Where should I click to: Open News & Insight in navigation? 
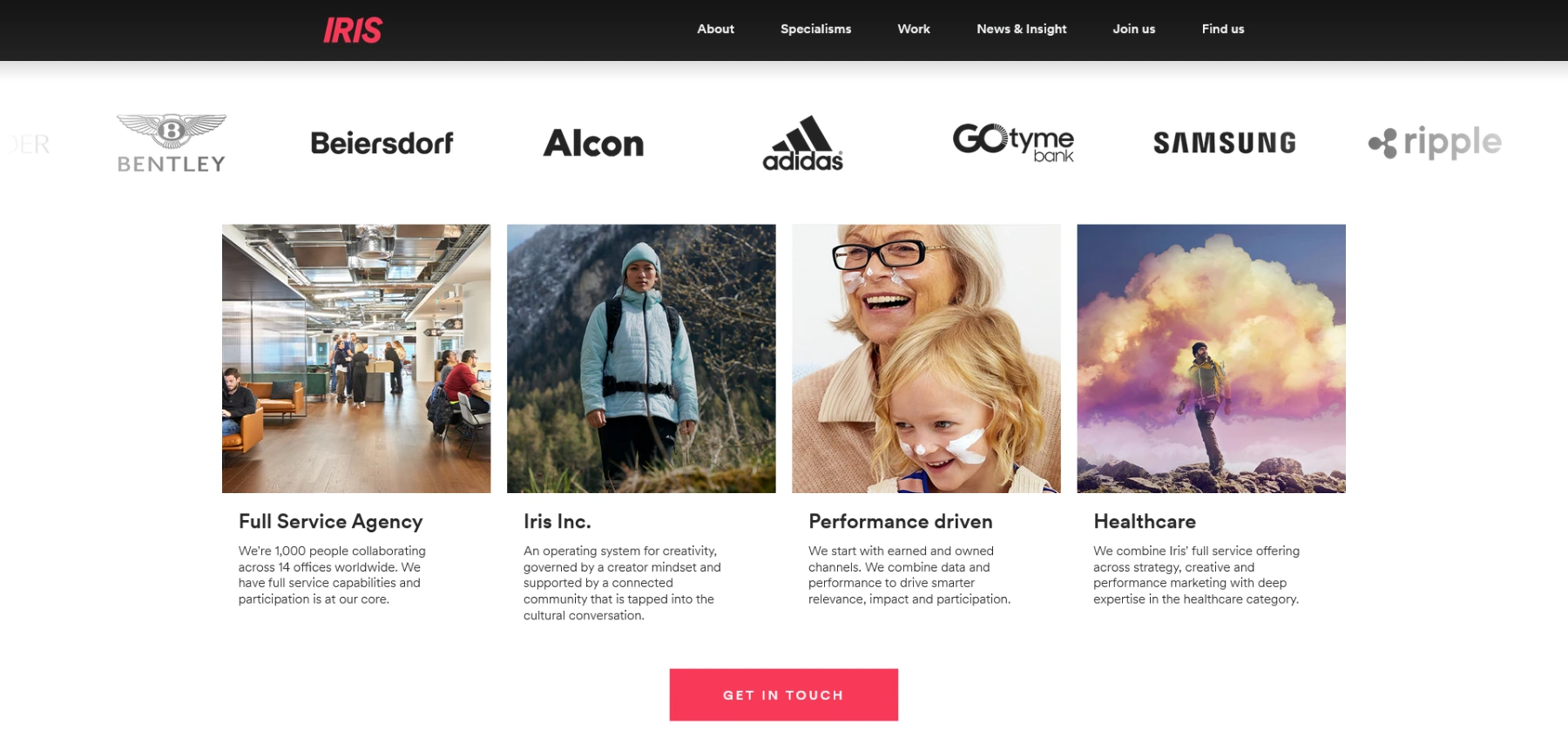point(1021,29)
